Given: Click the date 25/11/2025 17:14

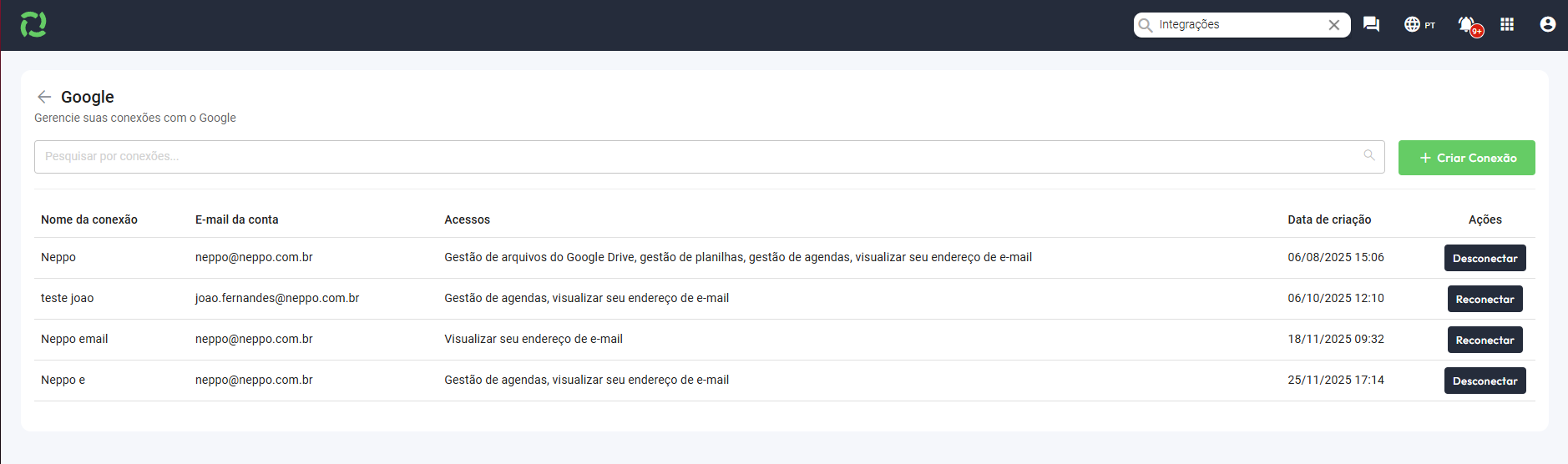Looking at the screenshot, I should (x=1336, y=380).
